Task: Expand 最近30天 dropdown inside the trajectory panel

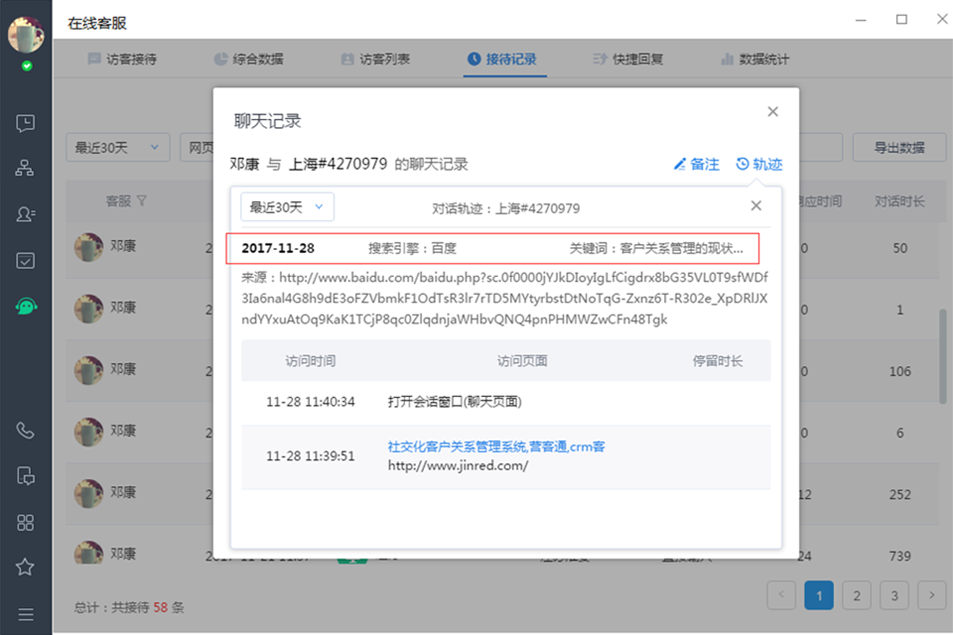Action: [x=287, y=207]
